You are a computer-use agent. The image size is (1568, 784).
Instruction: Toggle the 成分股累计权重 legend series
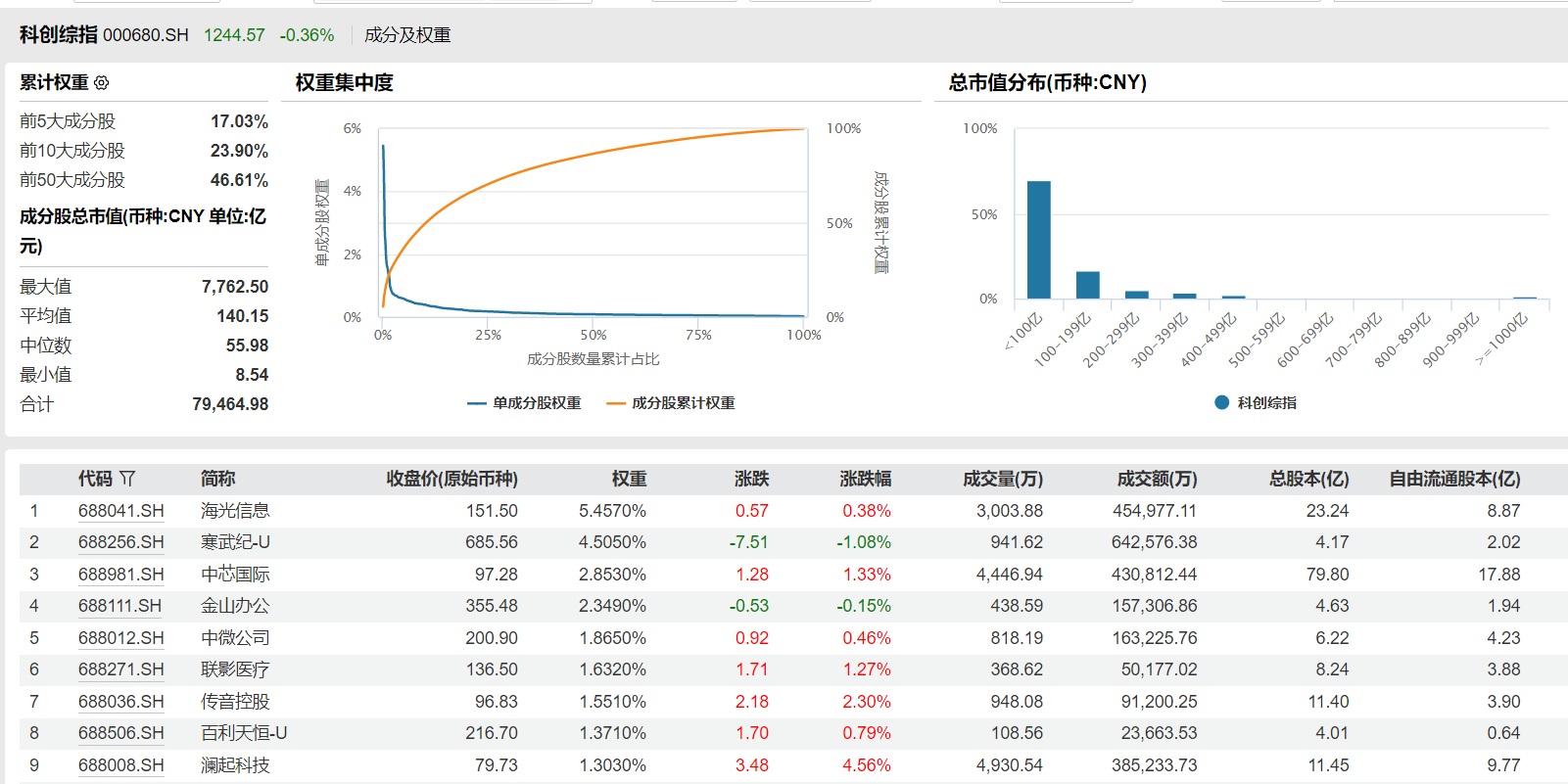(x=671, y=403)
